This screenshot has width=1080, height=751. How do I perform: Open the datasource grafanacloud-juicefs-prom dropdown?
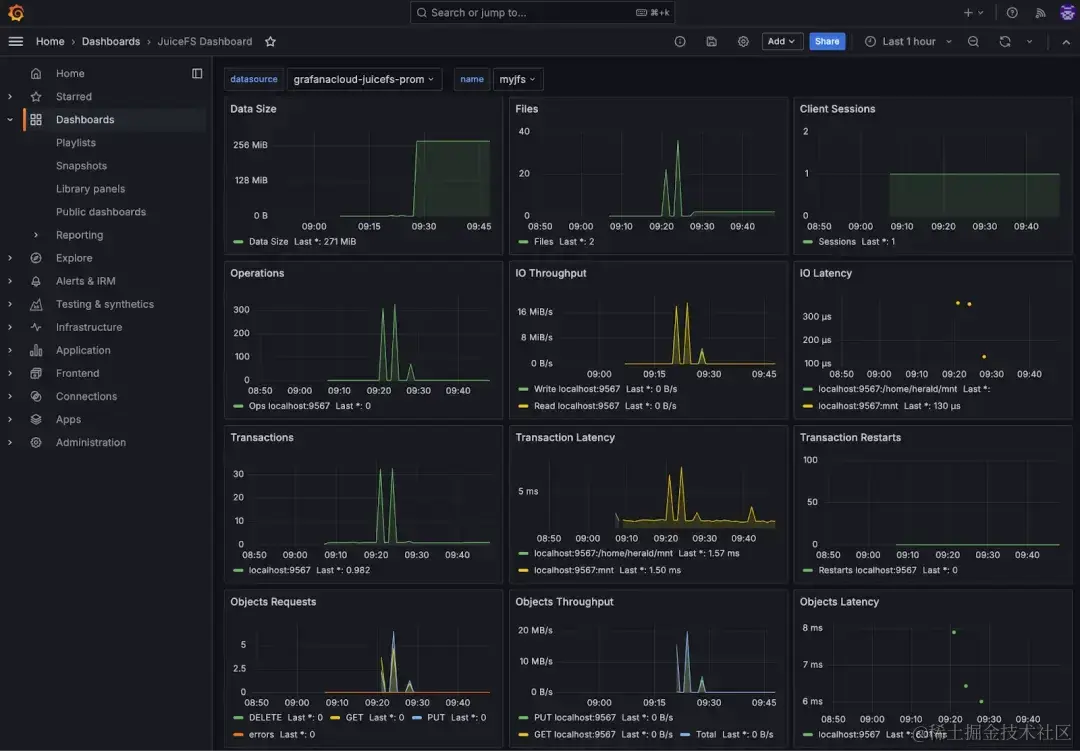(364, 79)
